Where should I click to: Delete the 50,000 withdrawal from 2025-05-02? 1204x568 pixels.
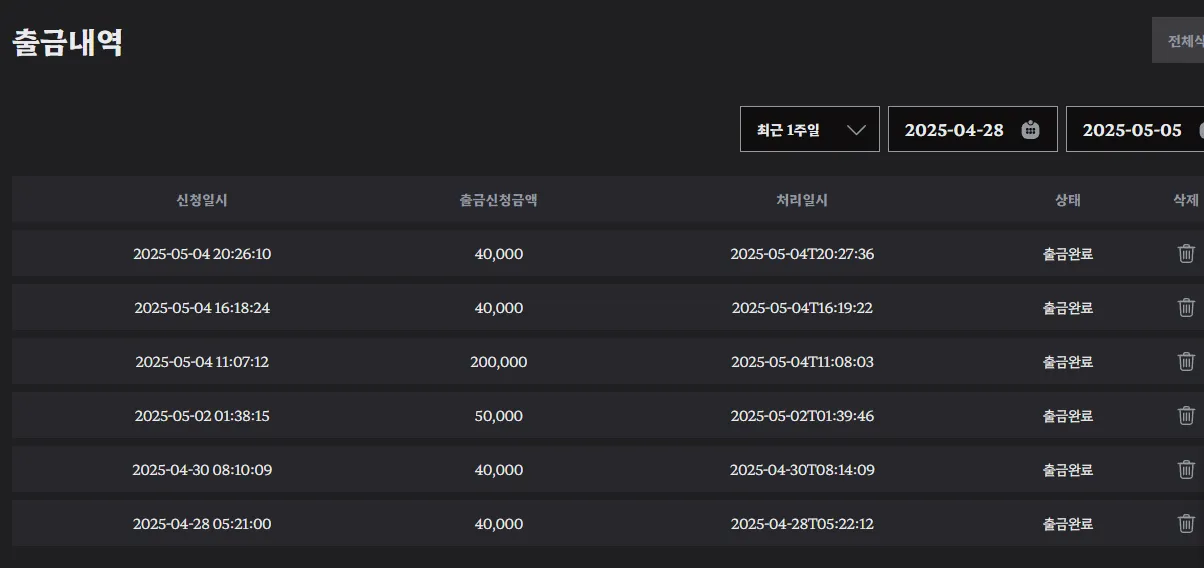pyautogui.click(x=1186, y=416)
